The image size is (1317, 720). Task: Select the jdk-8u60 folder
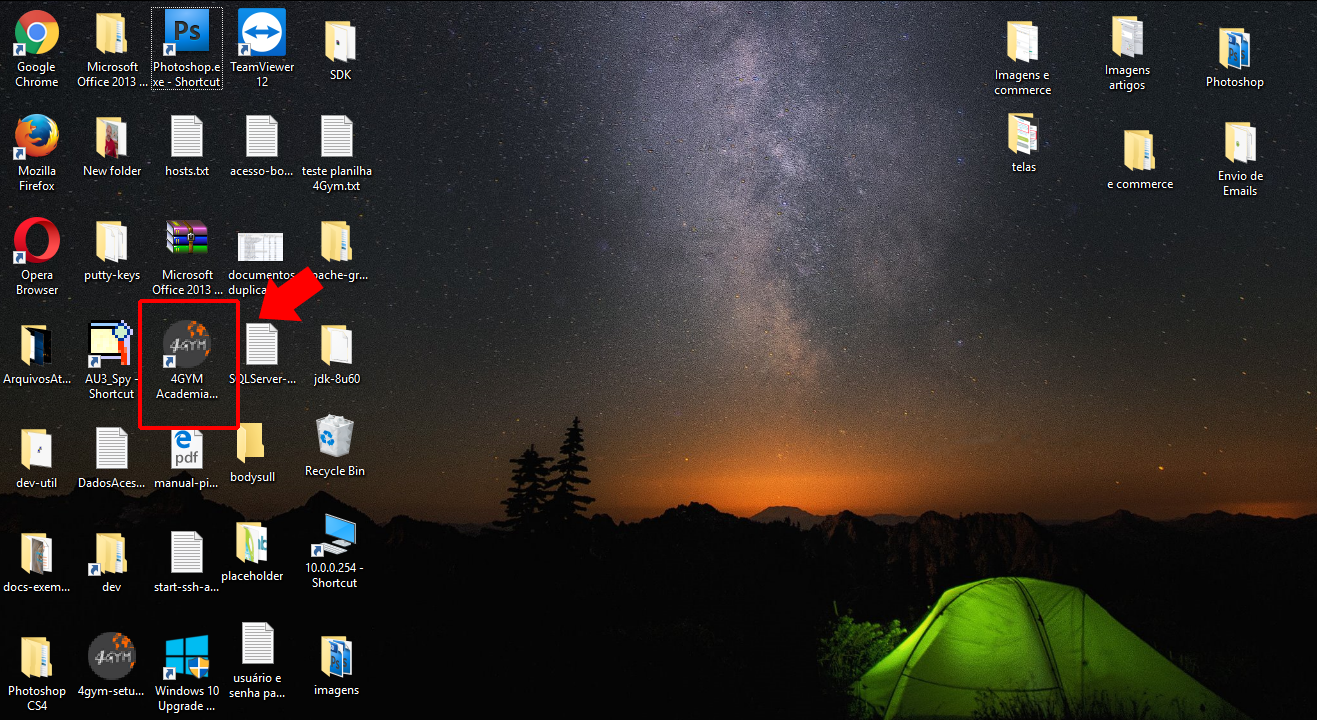pyautogui.click(x=336, y=345)
